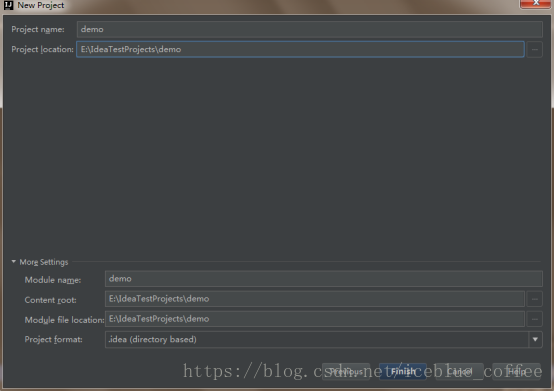This screenshot has width=554, height=391.
Task: Click the Module name label
Action: [x=53, y=280]
